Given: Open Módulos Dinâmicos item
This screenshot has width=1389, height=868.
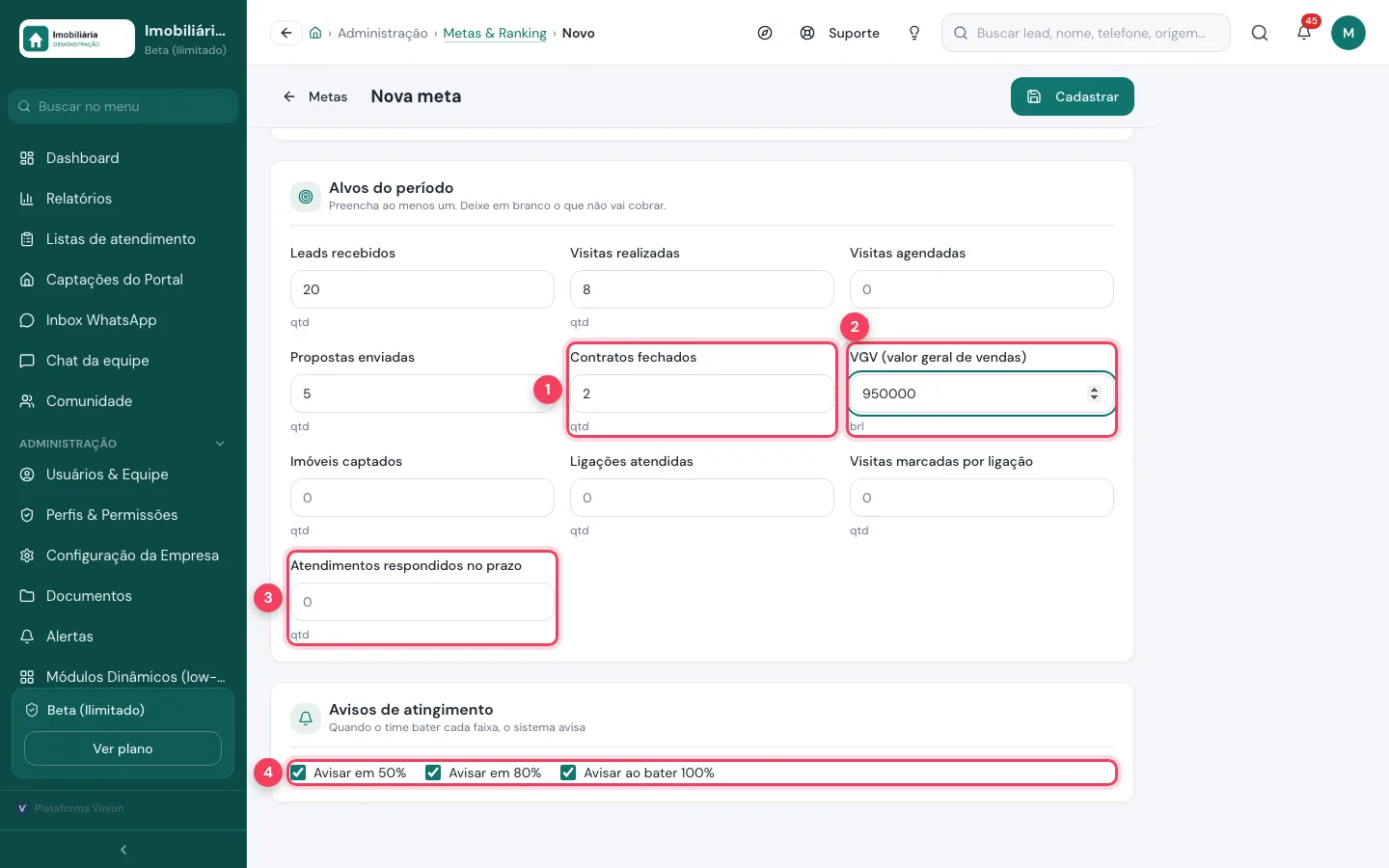Looking at the screenshot, I should [x=123, y=677].
